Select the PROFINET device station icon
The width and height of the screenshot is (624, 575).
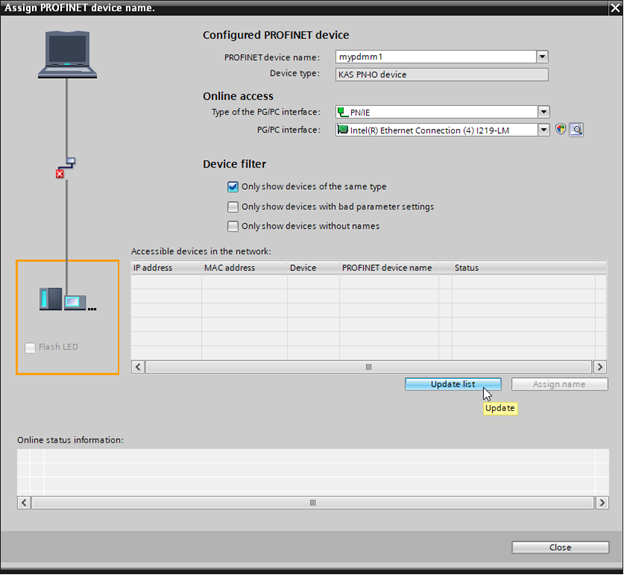[67, 299]
